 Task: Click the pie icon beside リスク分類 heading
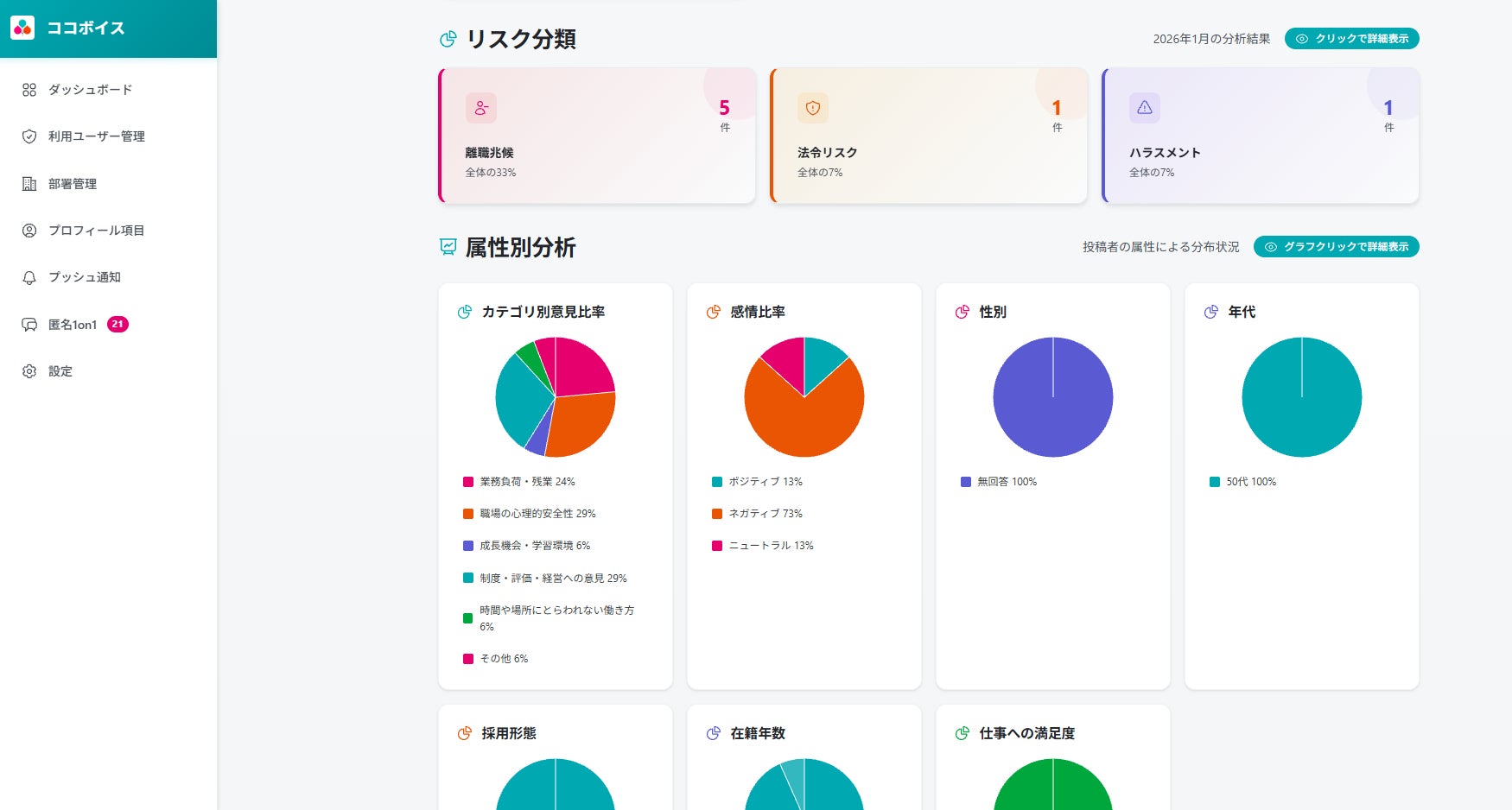(448, 39)
